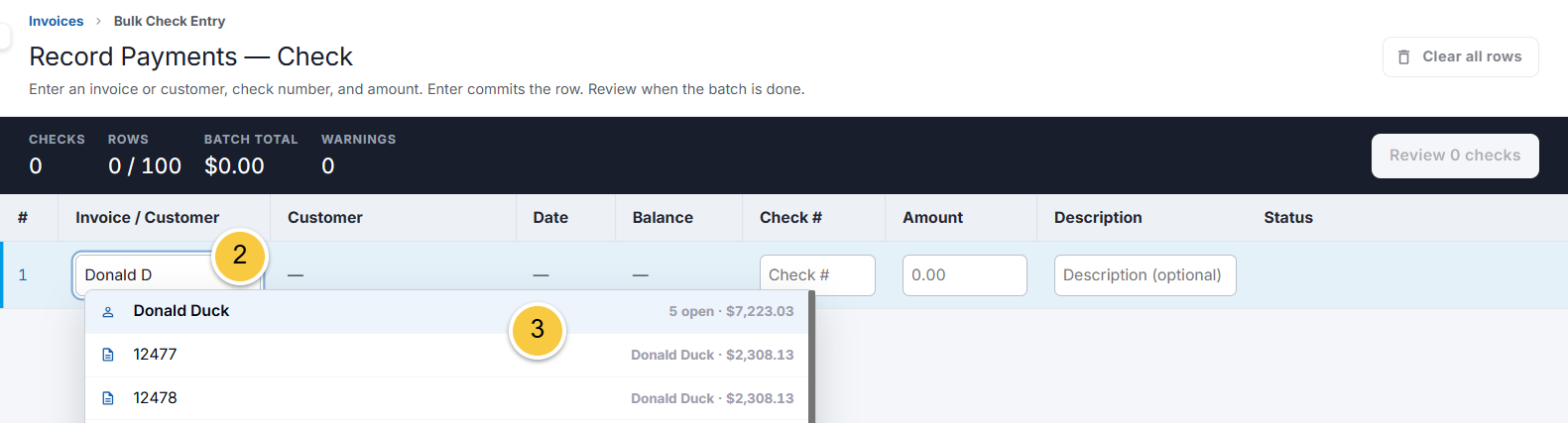Click the Amount field showing 0.00
Screen dimensions: 1568x423
point(964,275)
